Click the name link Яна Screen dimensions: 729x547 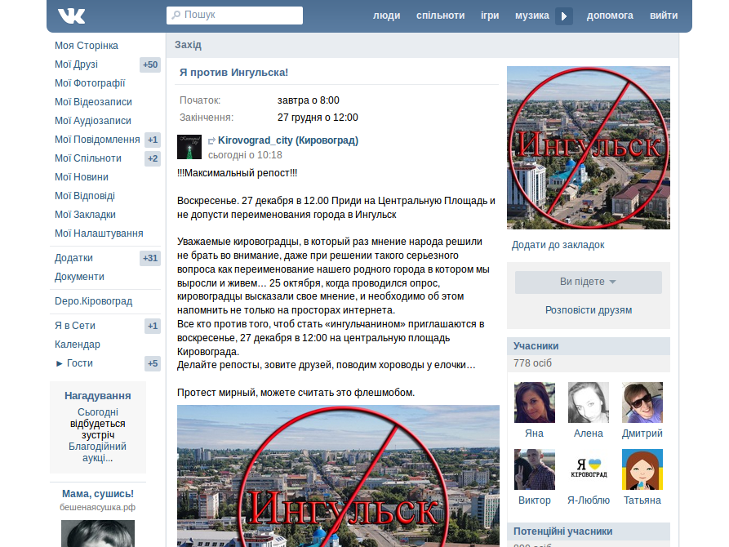(x=534, y=434)
